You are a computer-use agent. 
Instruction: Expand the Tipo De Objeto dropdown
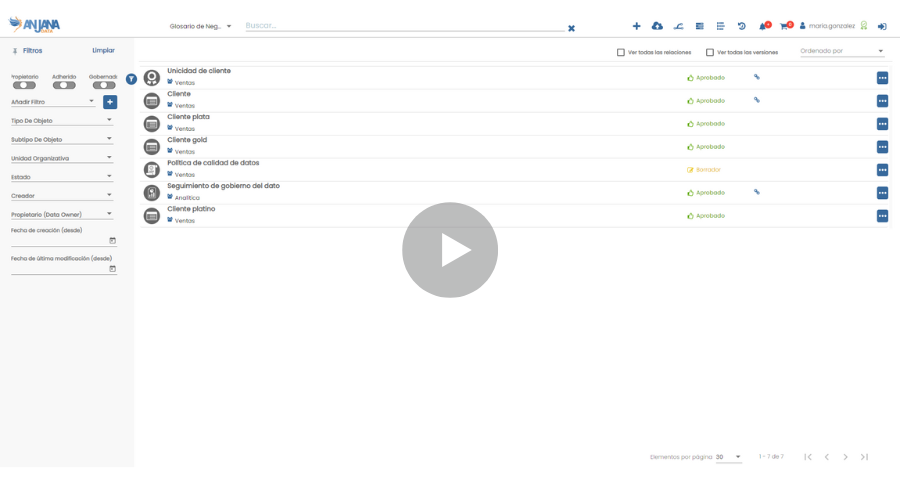(62, 121)
